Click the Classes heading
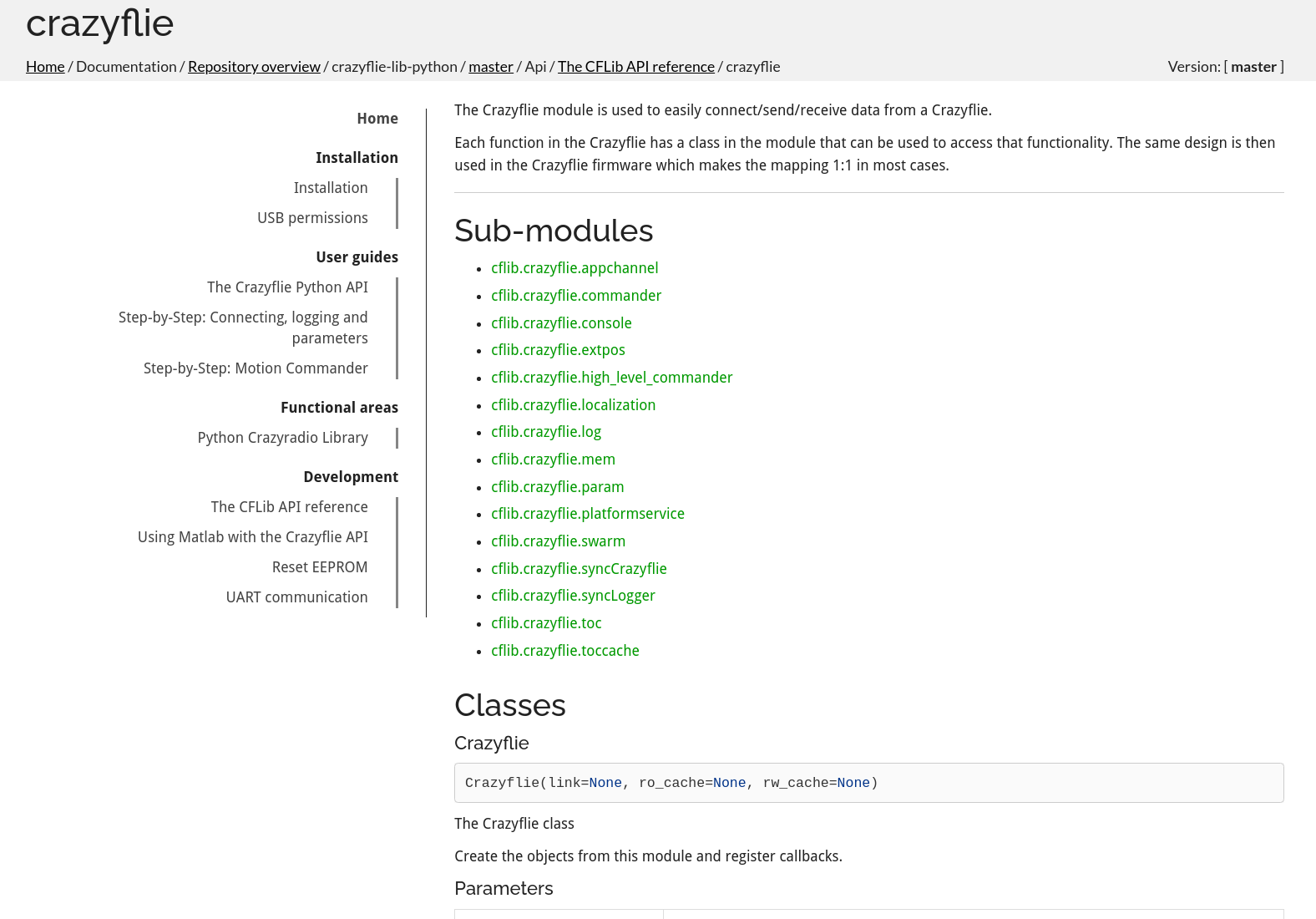The height and width of the screenshot is (919, 1316). 510,705
